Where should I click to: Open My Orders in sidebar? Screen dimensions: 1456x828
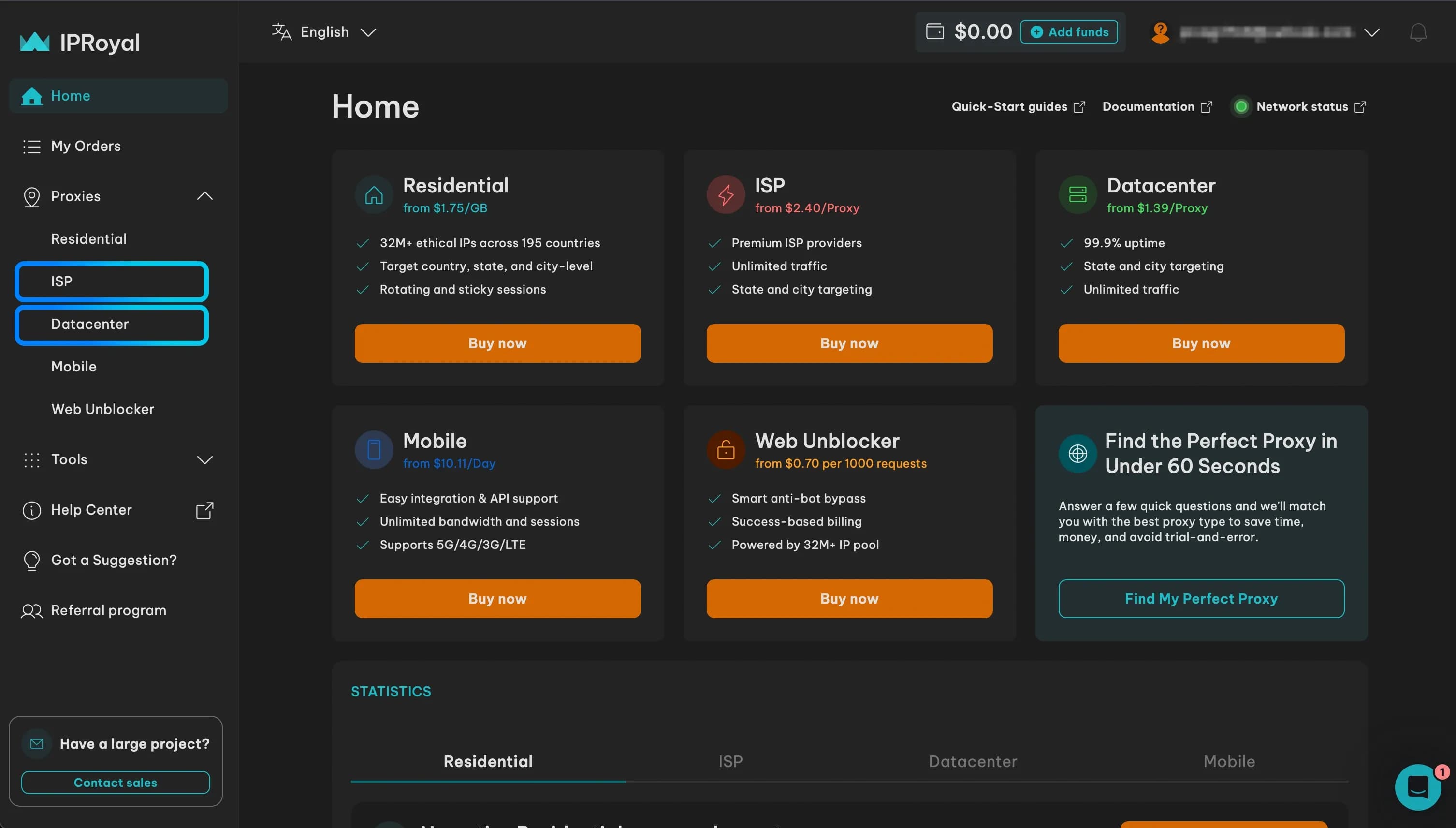(x=86, y=146)
